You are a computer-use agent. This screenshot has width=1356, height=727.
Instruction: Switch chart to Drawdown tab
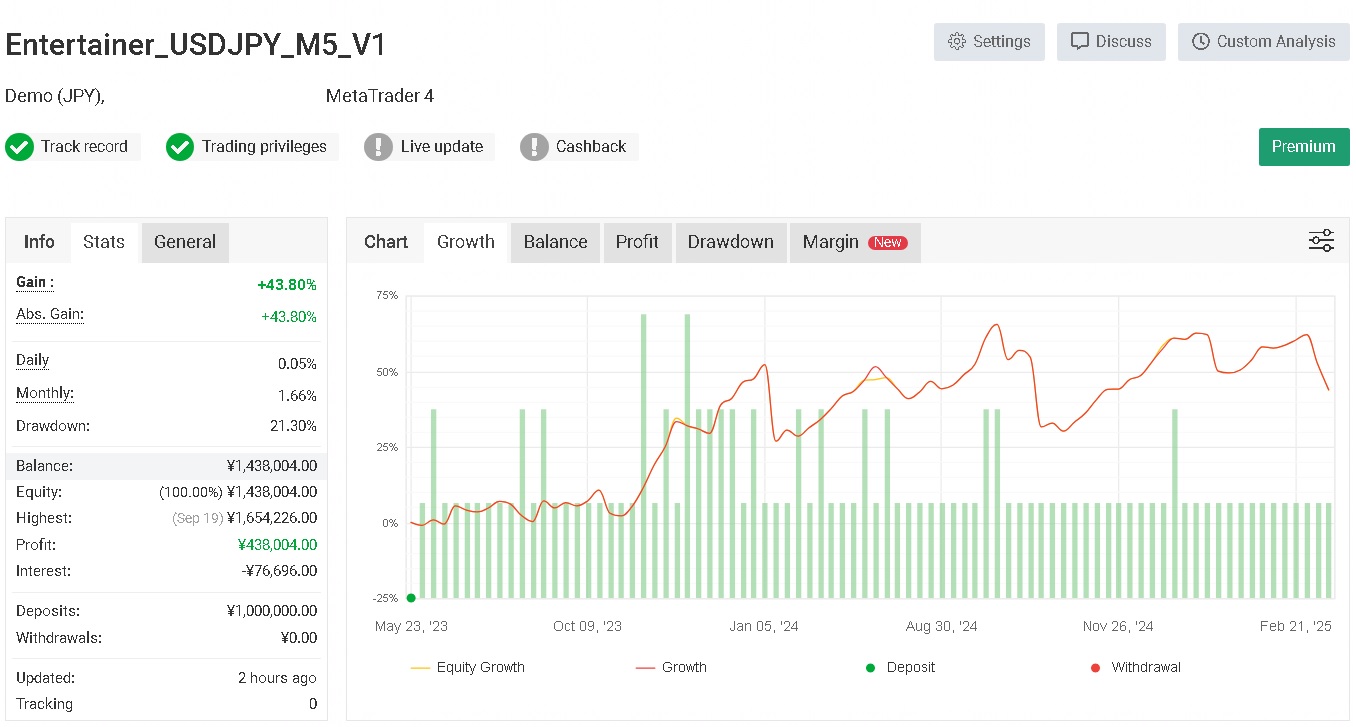coord(730,242)
